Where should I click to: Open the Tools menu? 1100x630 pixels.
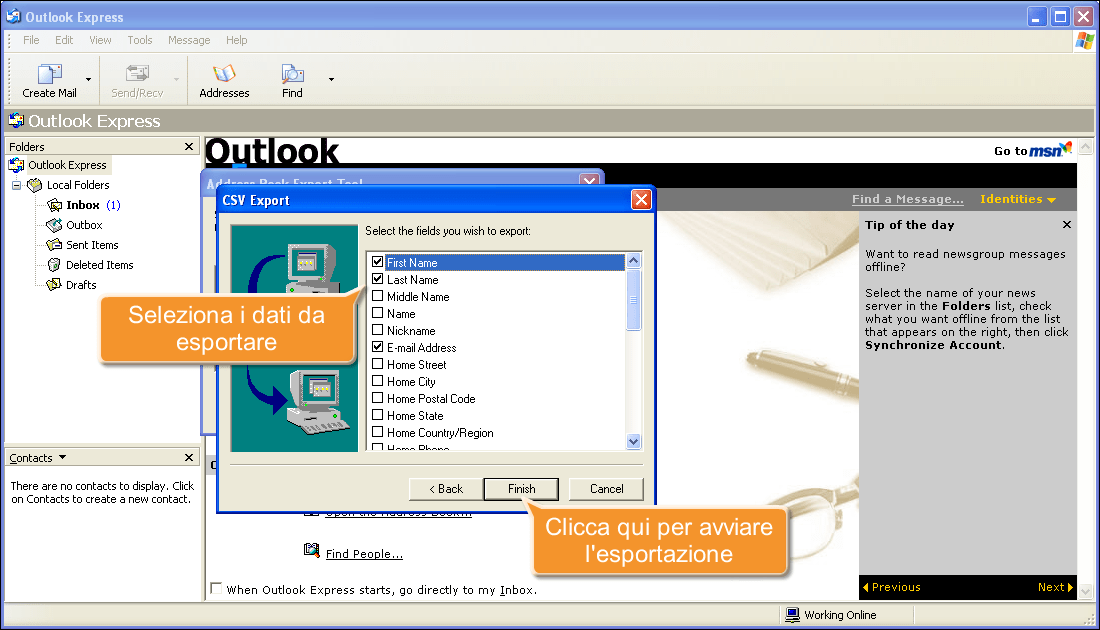click(140, 40)
